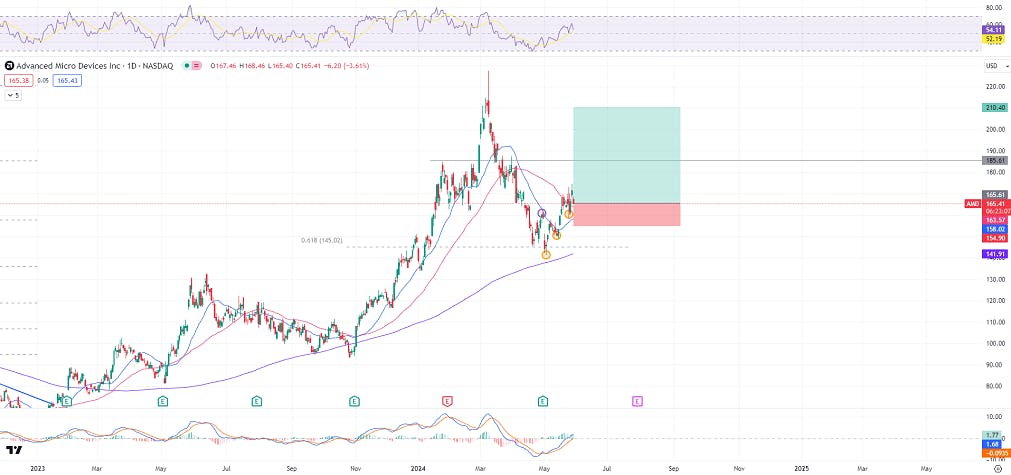Click the 100.00 price scale label
This screenshot has width=1011, height=475.
[x=994, y=343]
